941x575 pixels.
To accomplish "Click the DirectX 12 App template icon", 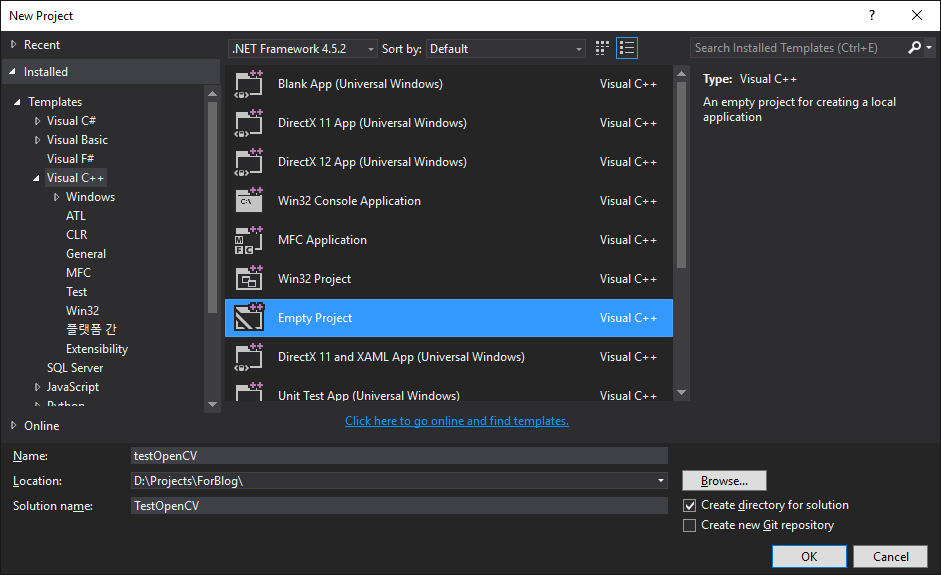I will [x=248, y=162].
